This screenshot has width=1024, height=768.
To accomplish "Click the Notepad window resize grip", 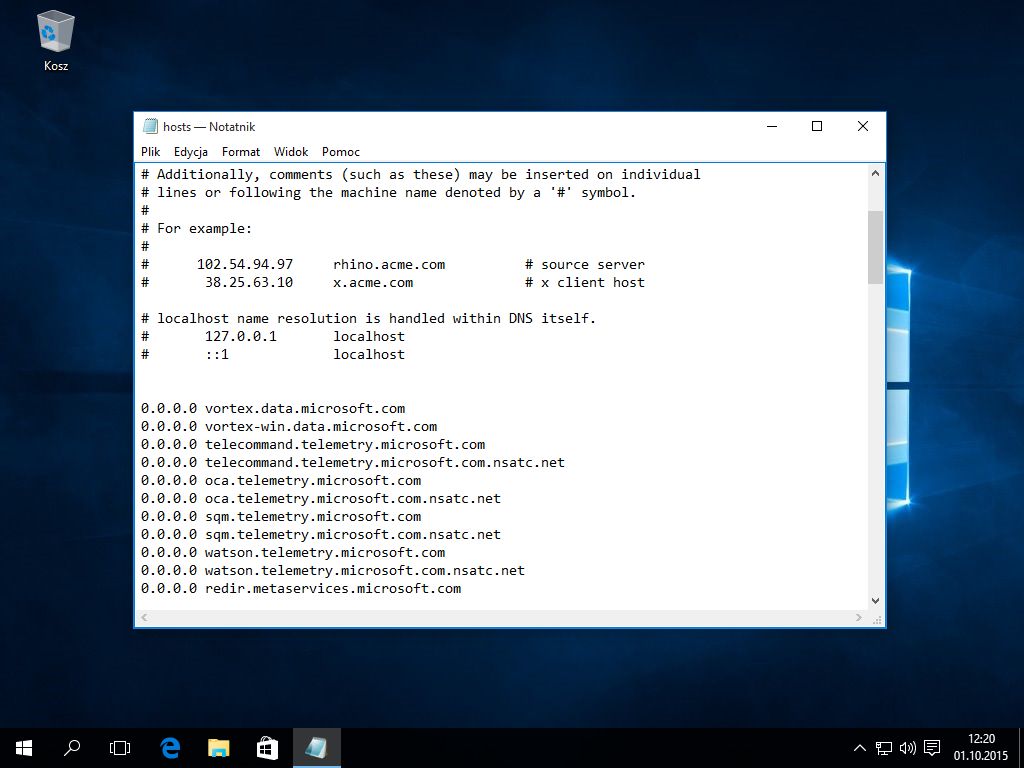I will click(876, 618).
